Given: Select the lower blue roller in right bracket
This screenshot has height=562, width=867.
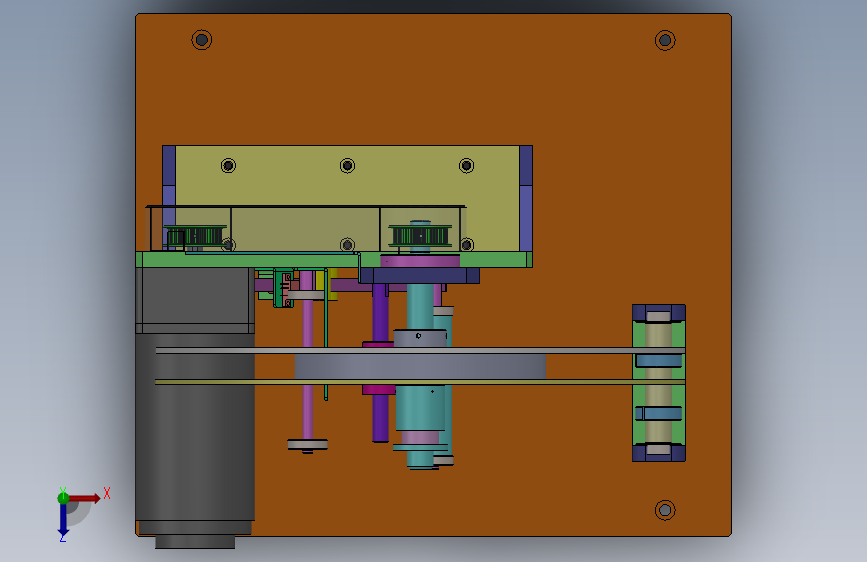Looking at the screenshot, I should click(x=659, y=413).
